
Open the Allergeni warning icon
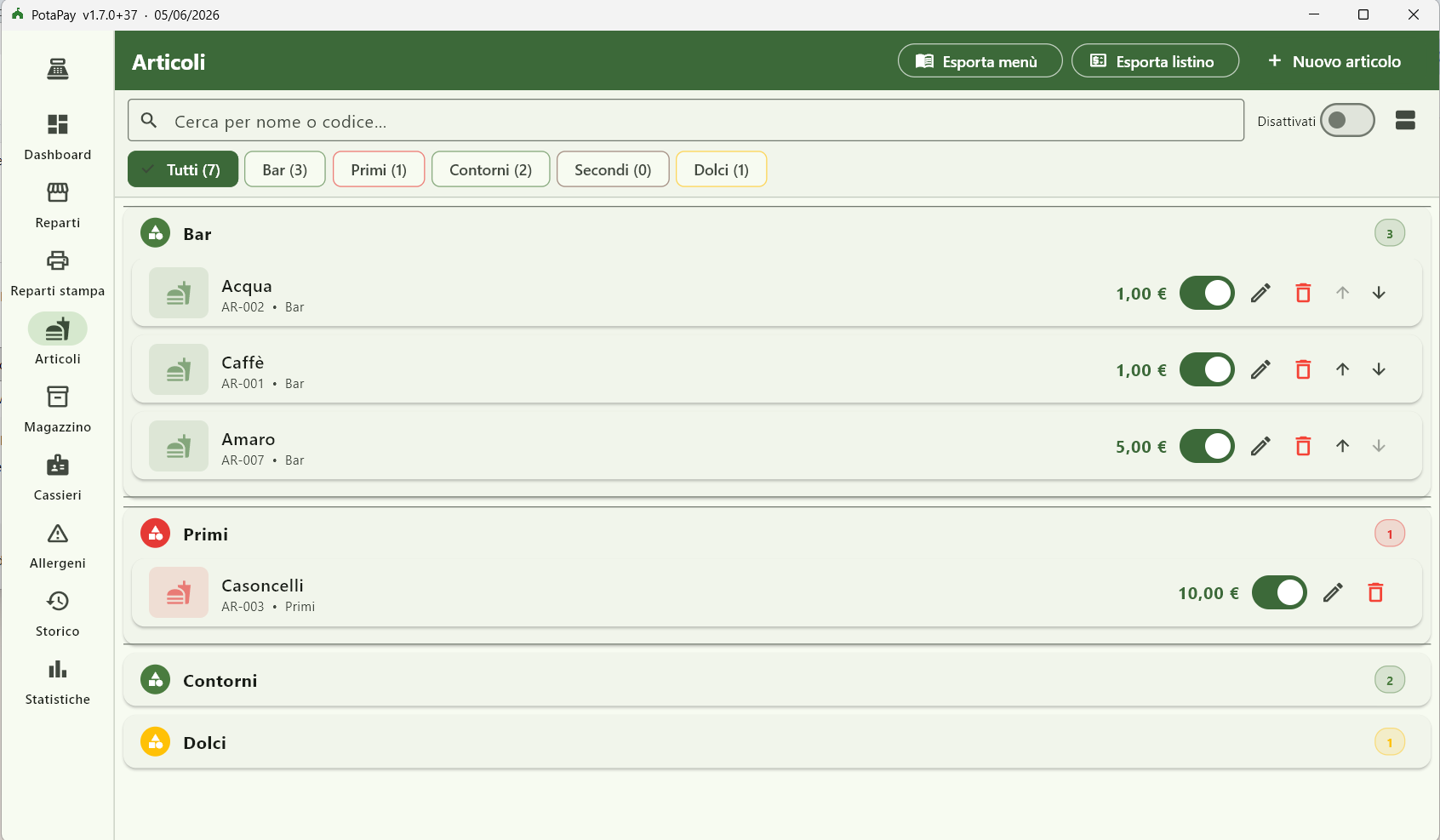click(58, 534)
